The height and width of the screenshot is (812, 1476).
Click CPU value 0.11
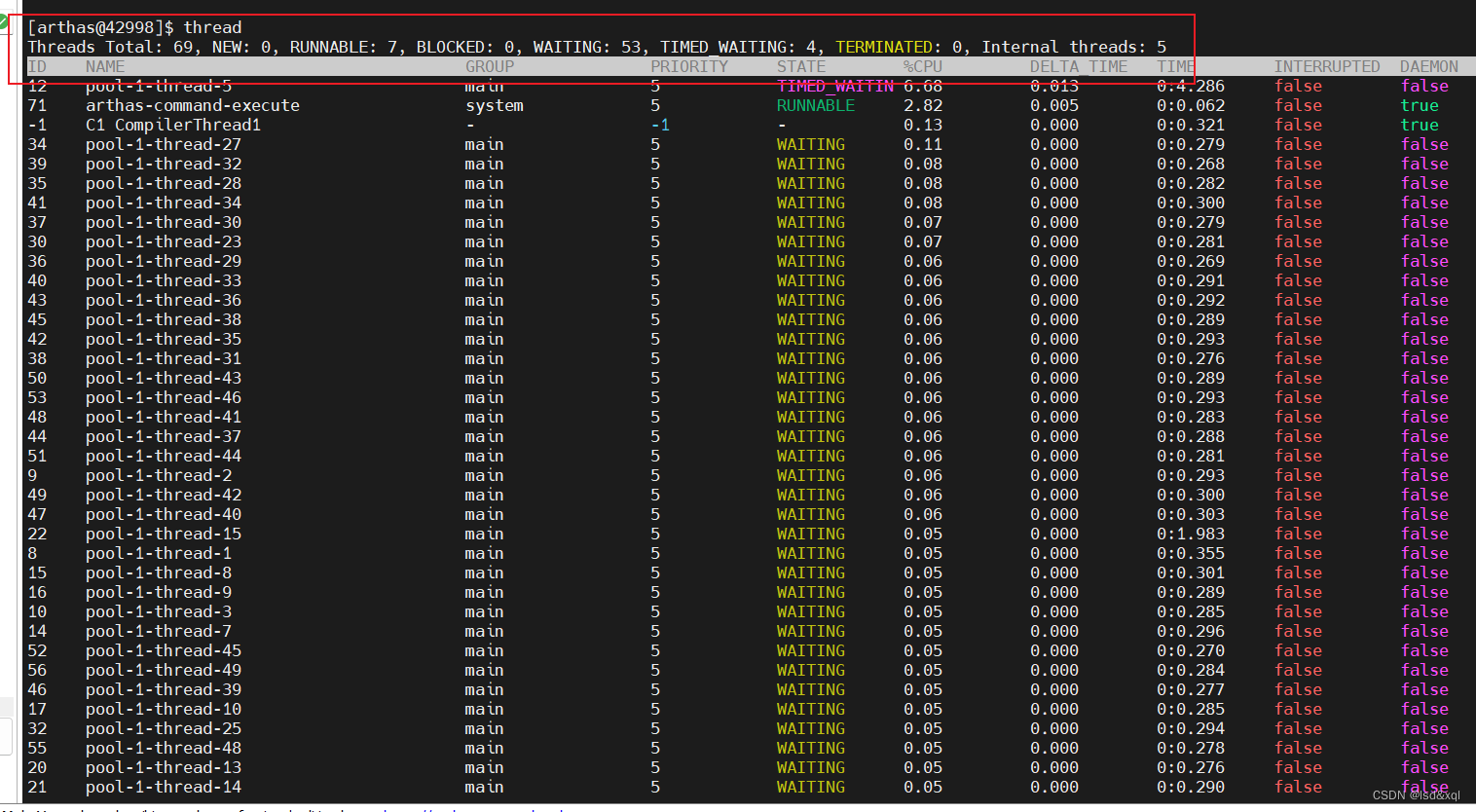pos(923,144)
